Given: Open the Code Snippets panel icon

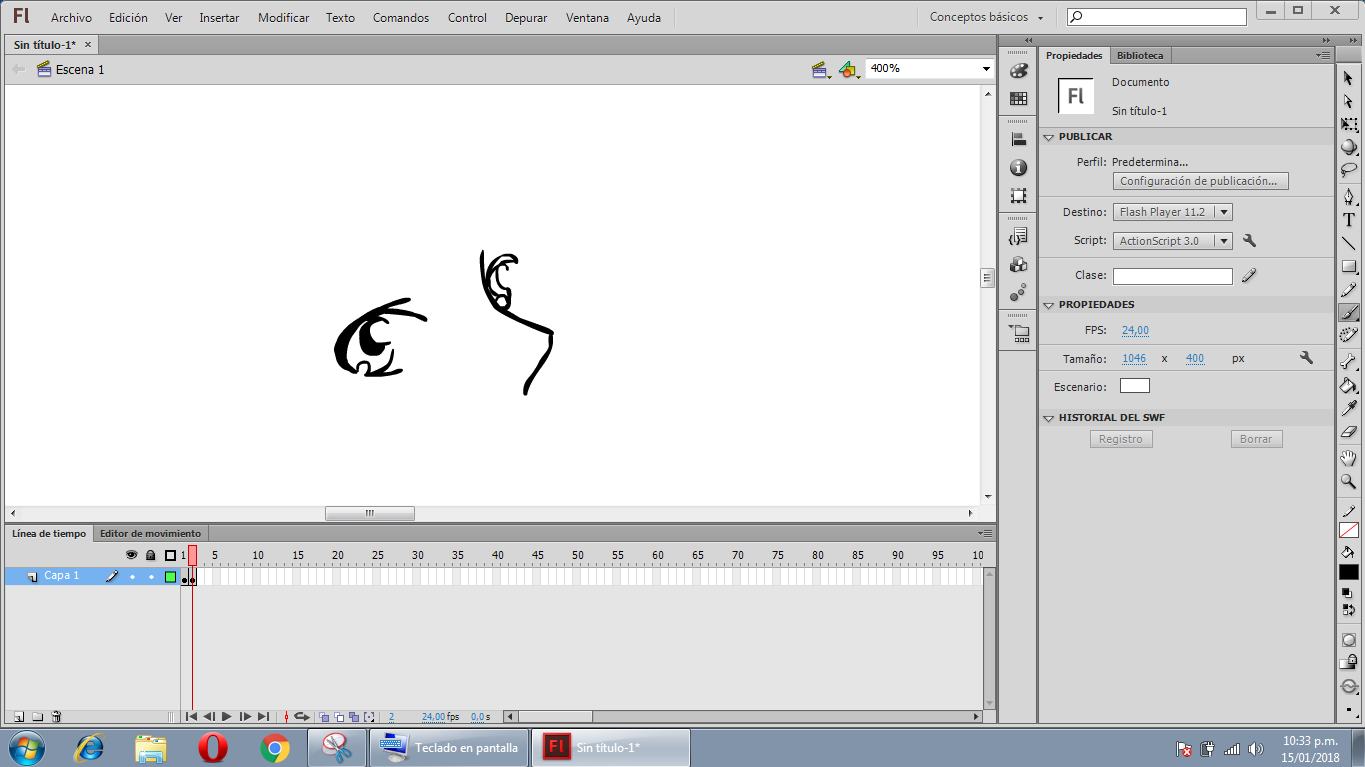Looking at the screenshot, I should [x=1018, y=237].
